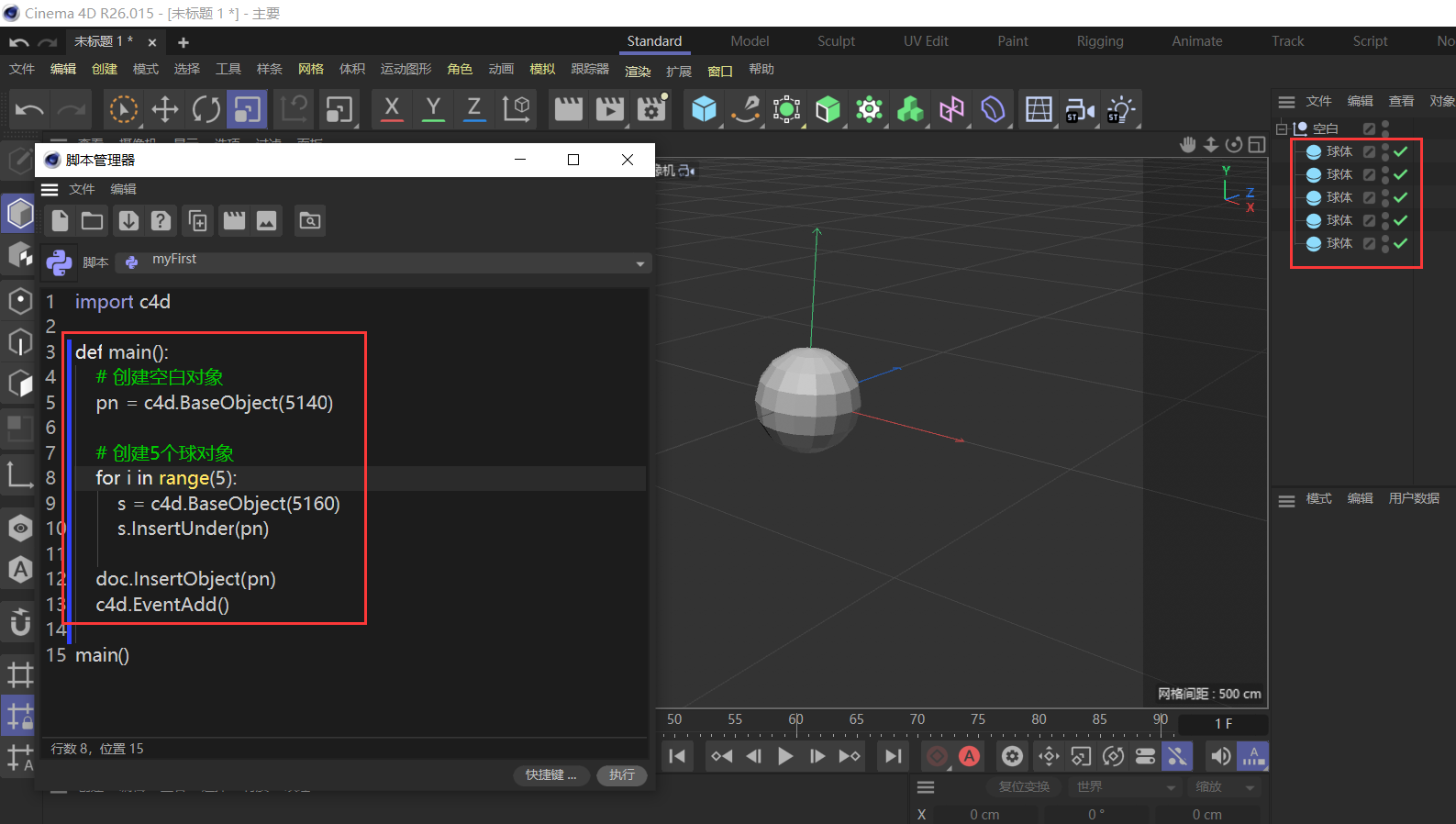Viewport: 1456px width, 824px height.
Task: Open script folder in Script Manager
Action: click(92, 220)
